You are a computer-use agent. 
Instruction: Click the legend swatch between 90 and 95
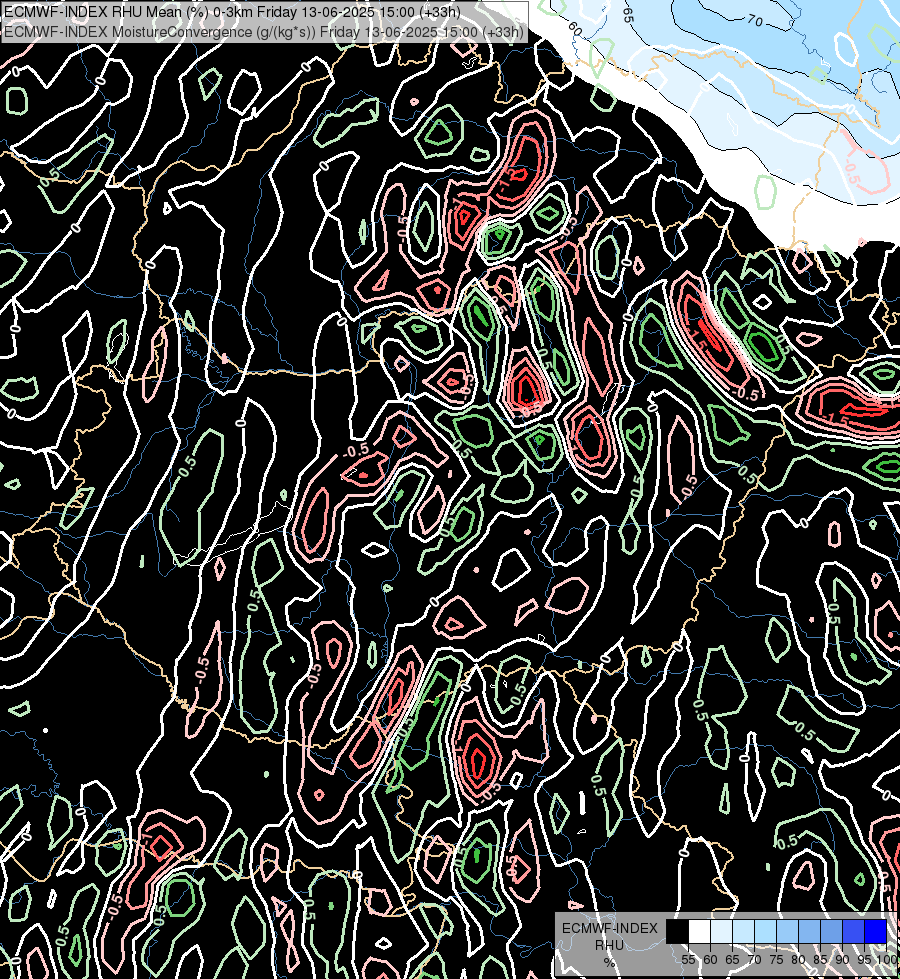[854, 931]
